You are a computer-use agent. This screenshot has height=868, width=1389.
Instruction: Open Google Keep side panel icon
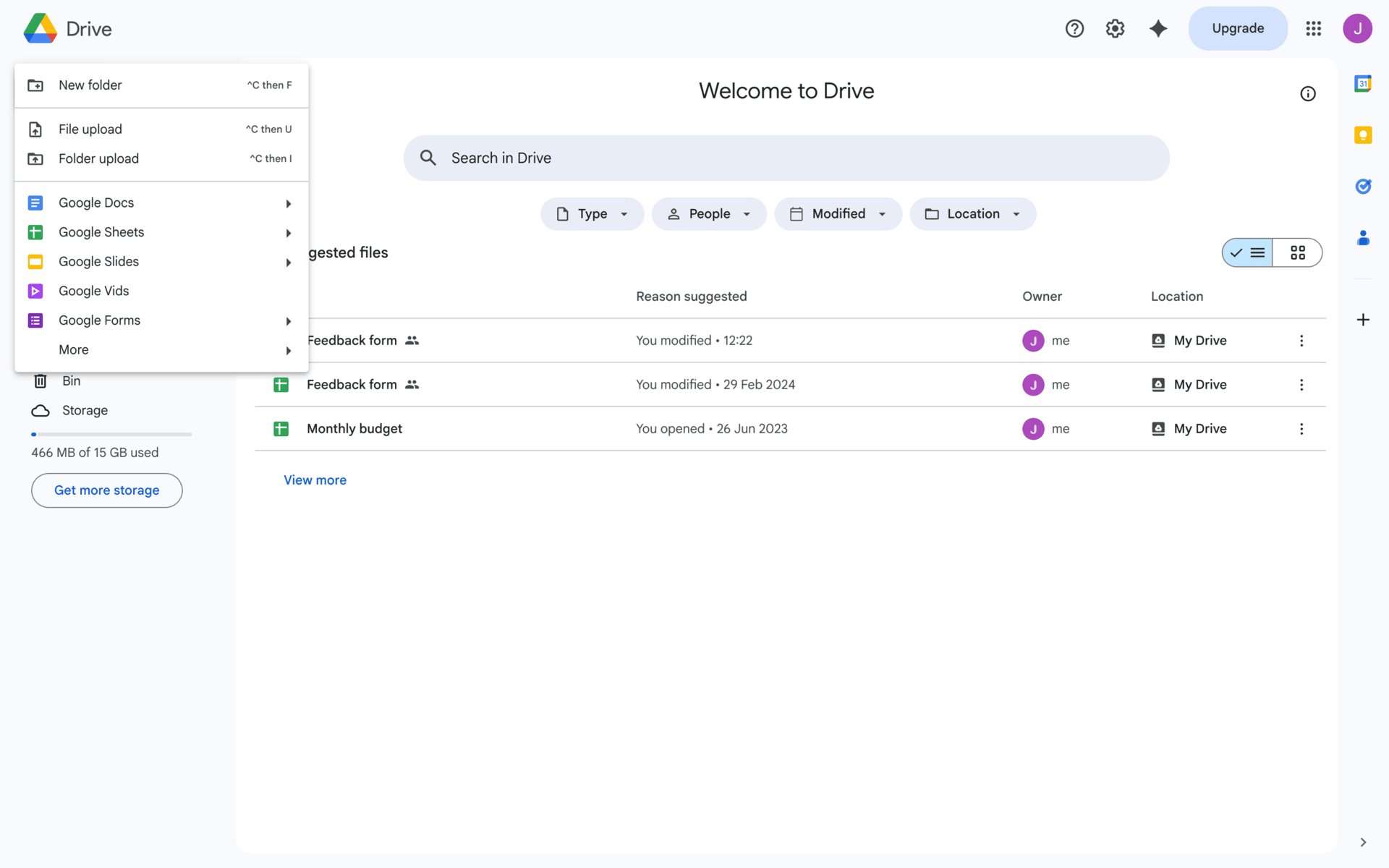click(x=1363, y=135)
